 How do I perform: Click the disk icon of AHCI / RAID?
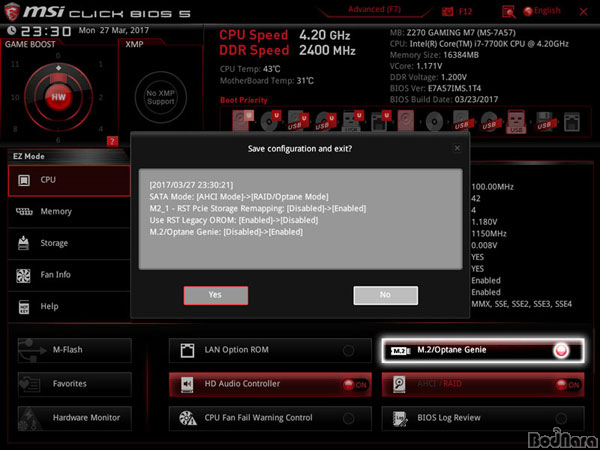398,385
